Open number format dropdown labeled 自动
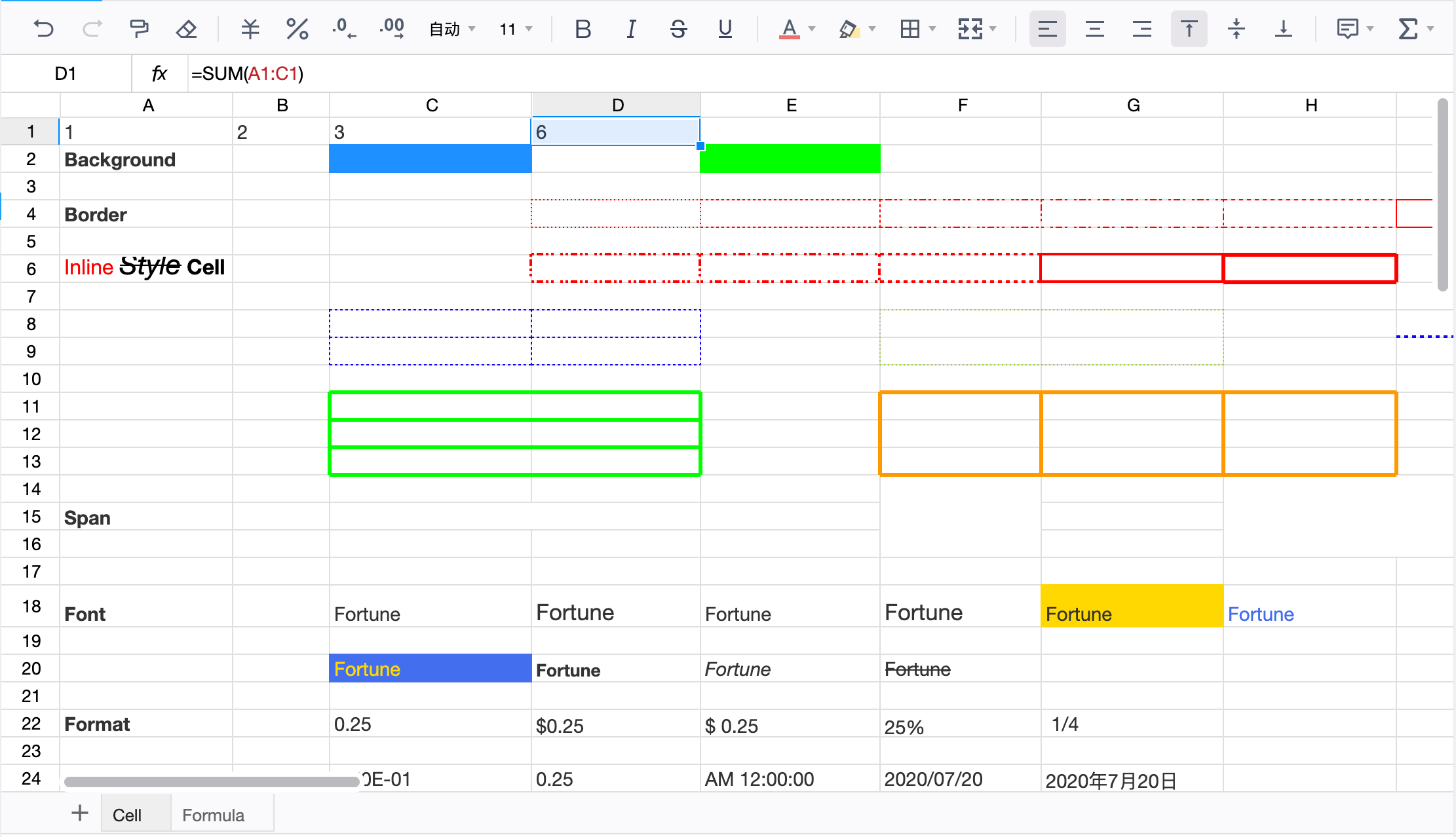Screen dimensions: 1456x837 point(452,29)
